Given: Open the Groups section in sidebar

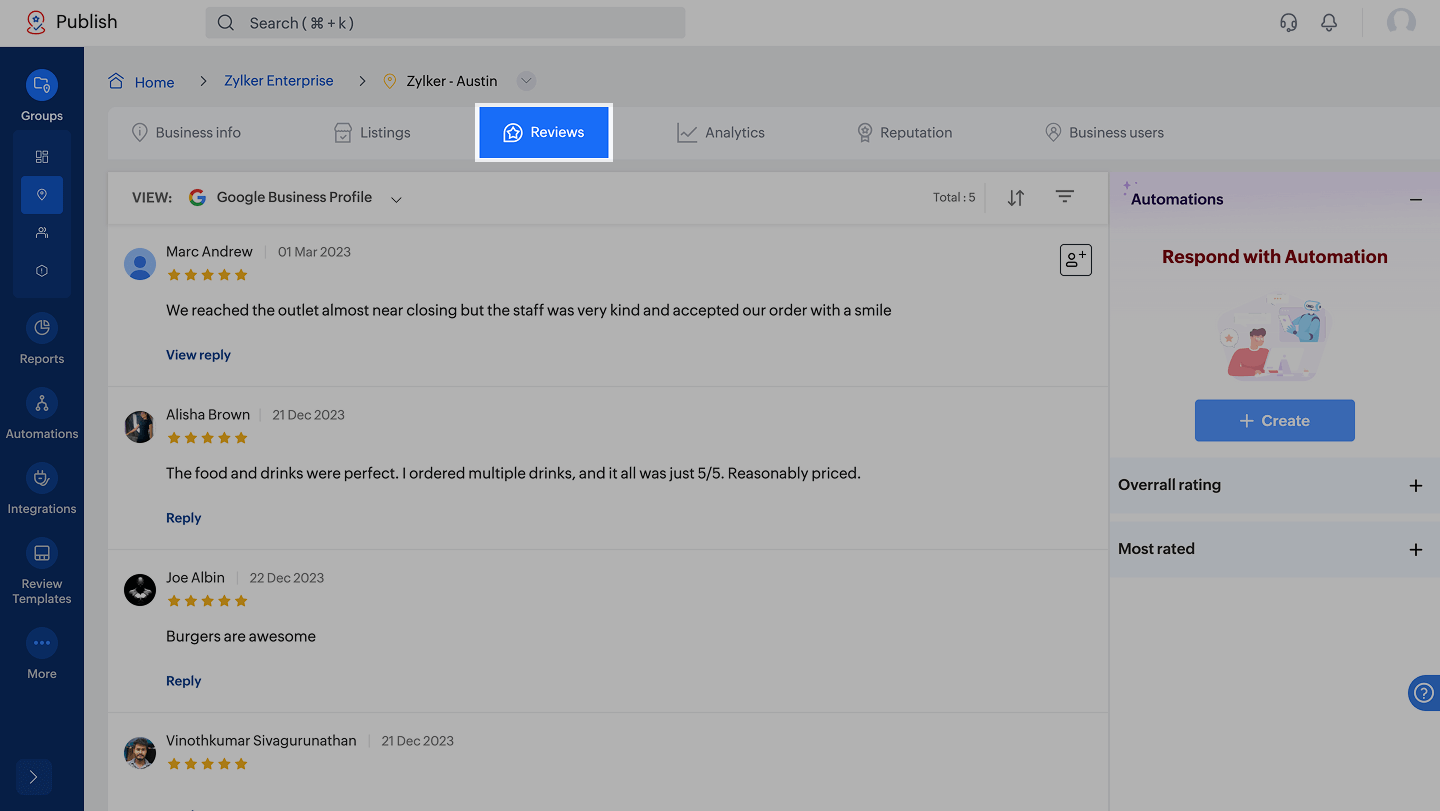Looking at the screenshot, I should pyautogui.click(x=42, y=95).
